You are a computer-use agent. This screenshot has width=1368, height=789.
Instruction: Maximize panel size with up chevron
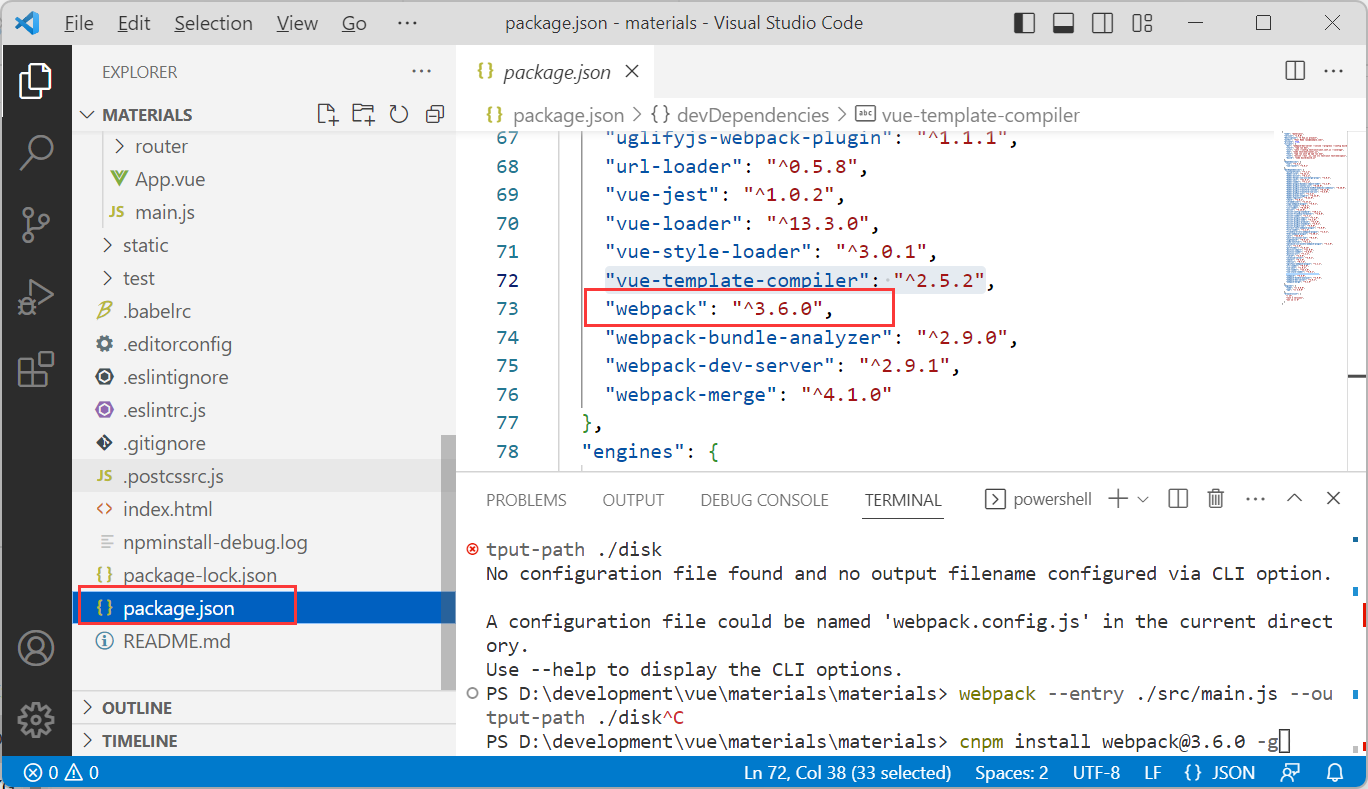click(x=1294, y=499)
